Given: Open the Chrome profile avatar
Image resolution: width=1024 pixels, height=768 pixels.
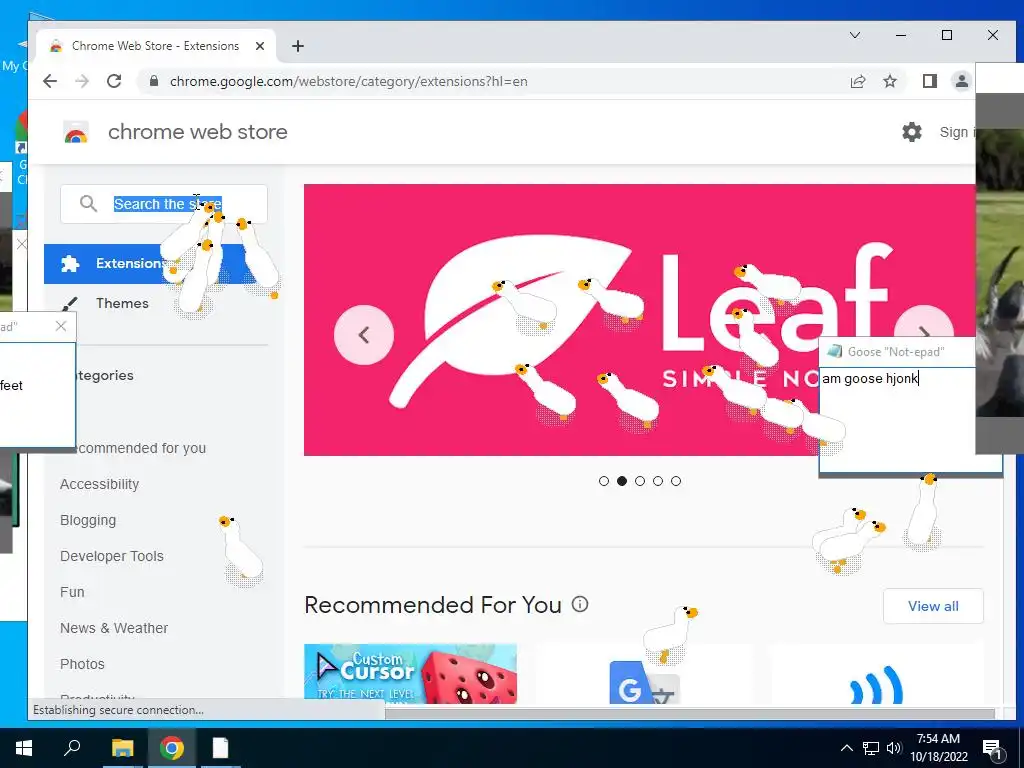Looking at the screenshot, I should pyautogui.click(x=961, y=81).
